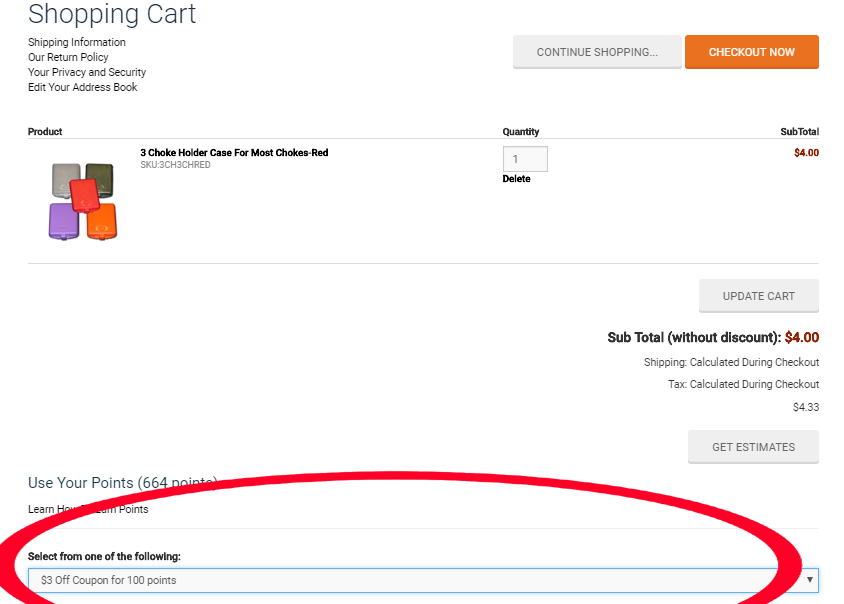Screen dimensions: 844x604
Task: Click the SKU:3CH3CHRED text
Action: tap(175, 165)
